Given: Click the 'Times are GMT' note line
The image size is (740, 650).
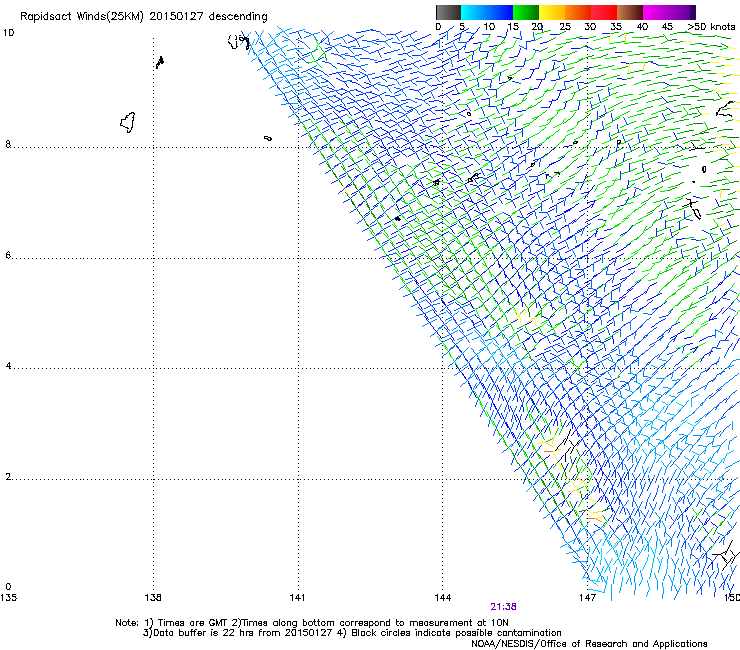Looking at the screenshot, I should 312,623.
